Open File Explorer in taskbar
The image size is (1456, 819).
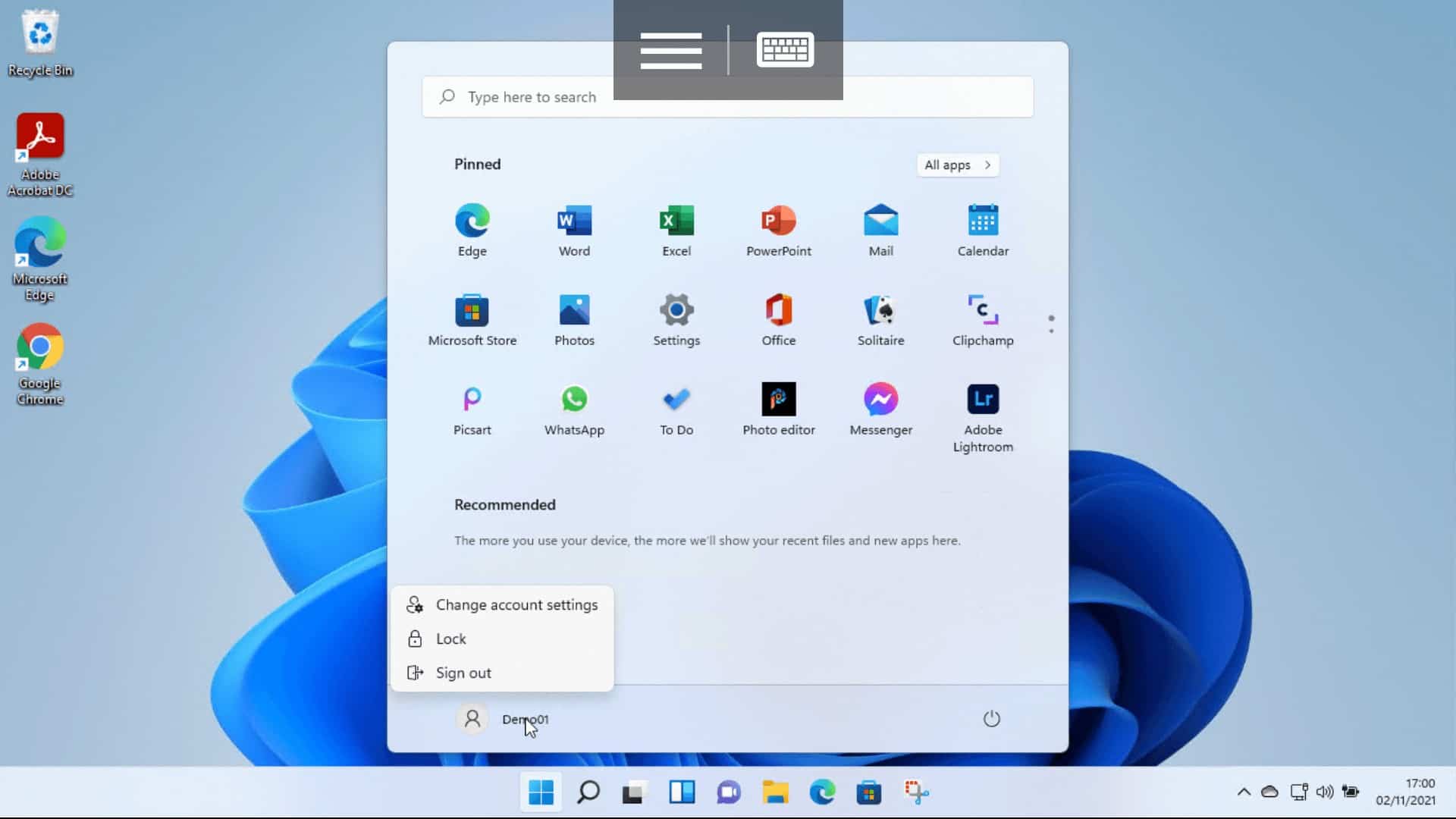pyautogui.click(x=775, y=792)
